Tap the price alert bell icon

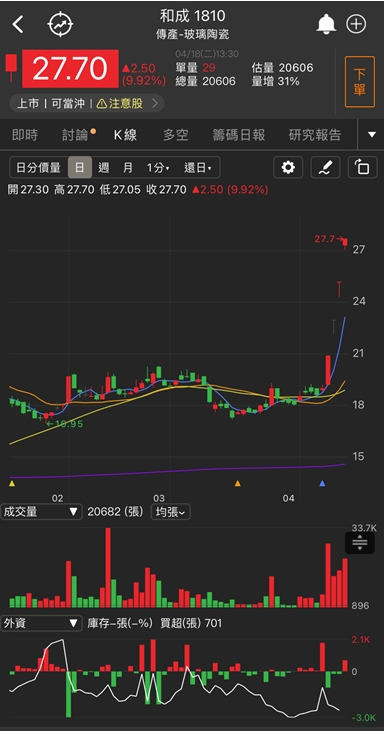[326, 24]
